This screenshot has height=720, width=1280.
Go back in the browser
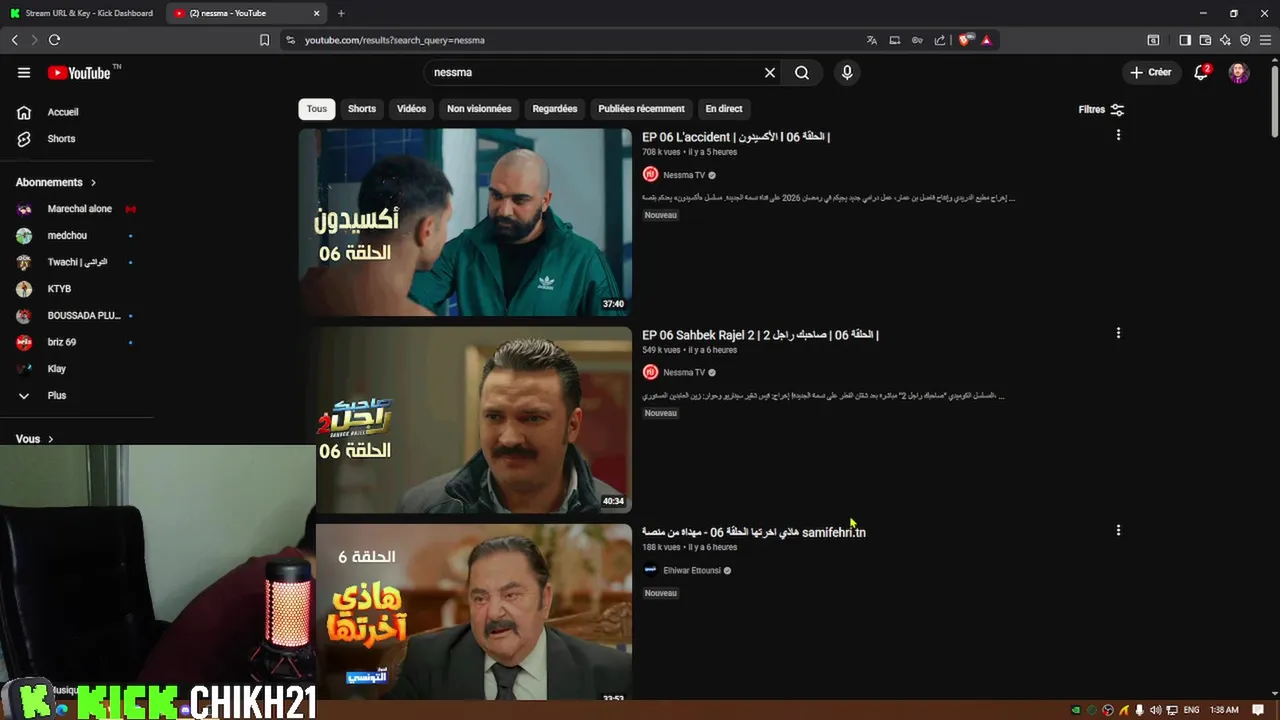pos(14,40)
